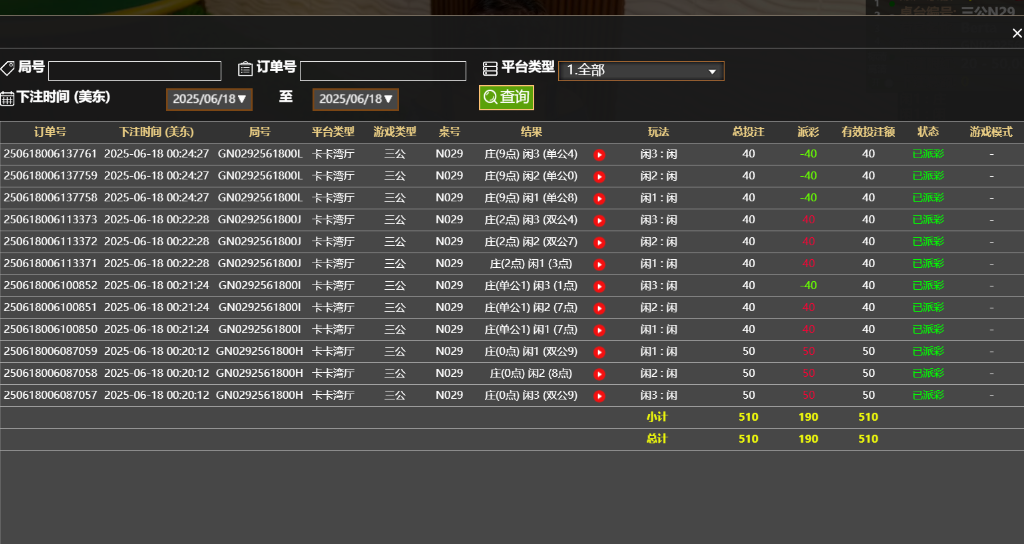1024x544 pixels.
Task: Play replay for order 250618006137759
Action: (599, 177)
